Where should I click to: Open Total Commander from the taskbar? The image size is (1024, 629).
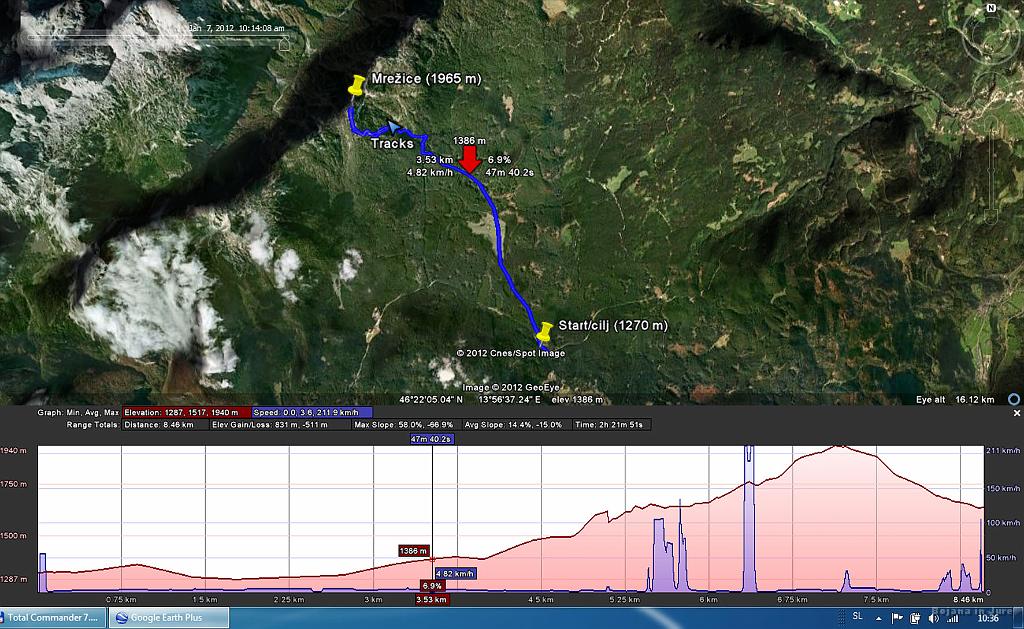[x=52, y=617]
